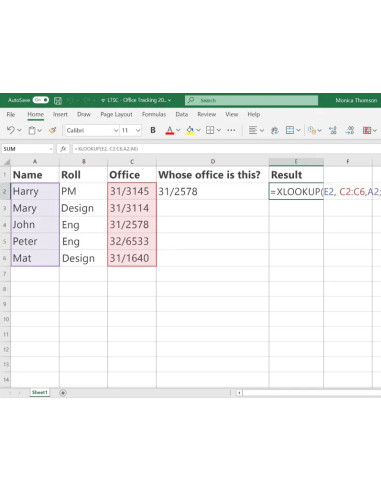Viewport: 381px width, 492px height.
Task: Switch to the Draw tab
Action: click(x=84, y=114)
